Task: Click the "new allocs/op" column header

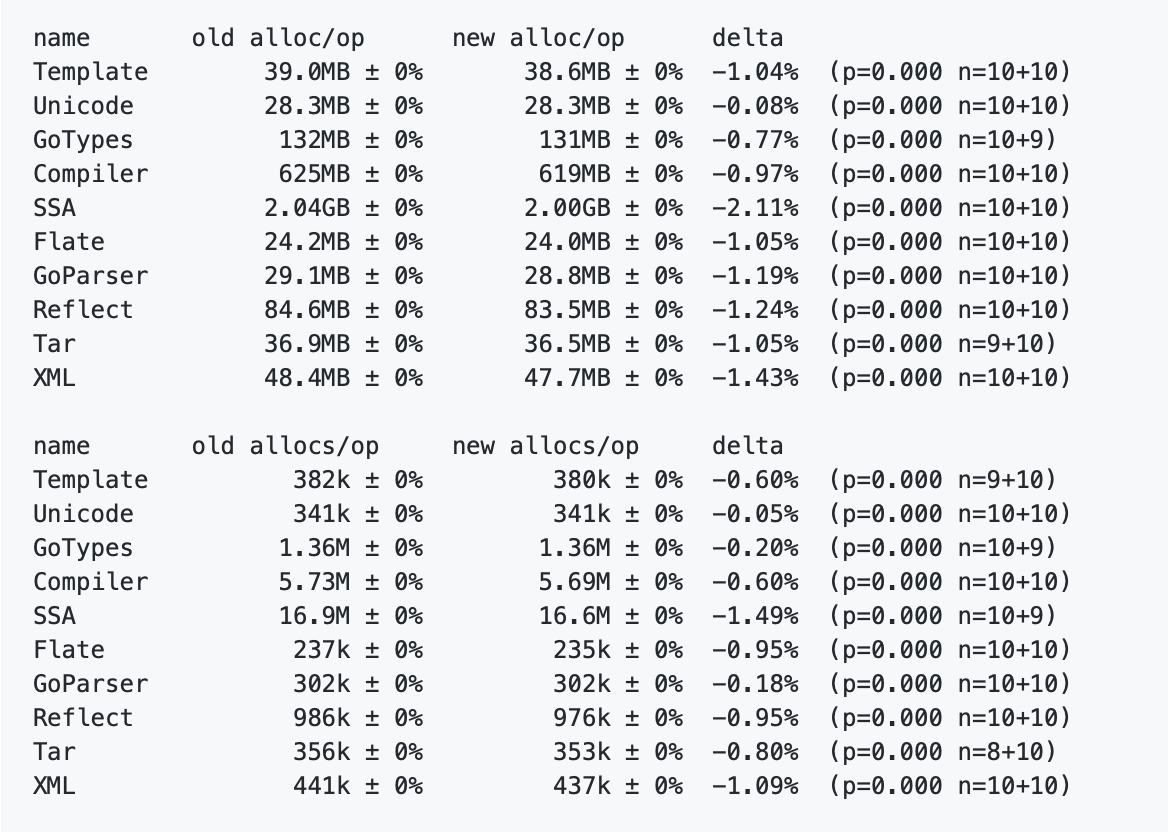Action: [545, 446]
